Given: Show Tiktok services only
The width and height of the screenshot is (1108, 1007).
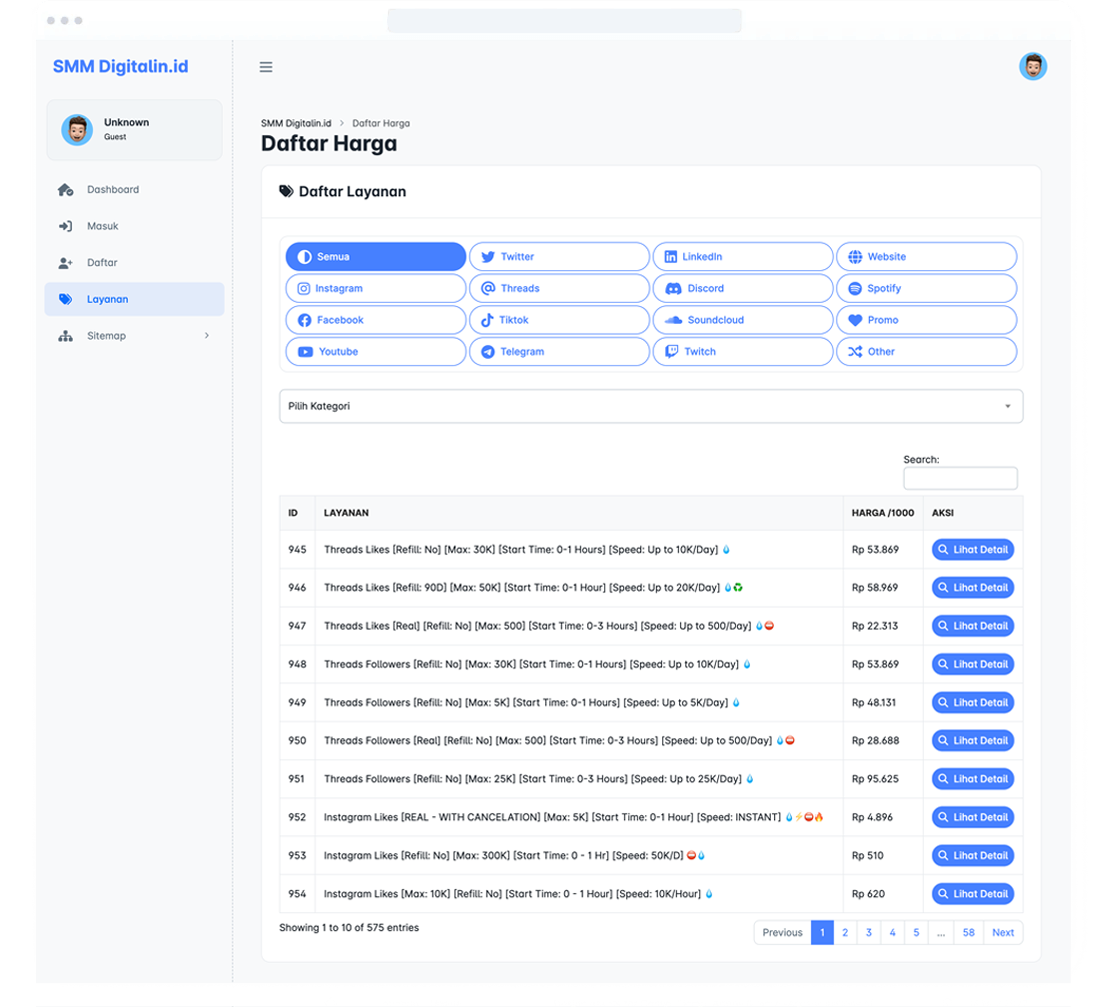Looking at the screenshot, I should (559, 320).
